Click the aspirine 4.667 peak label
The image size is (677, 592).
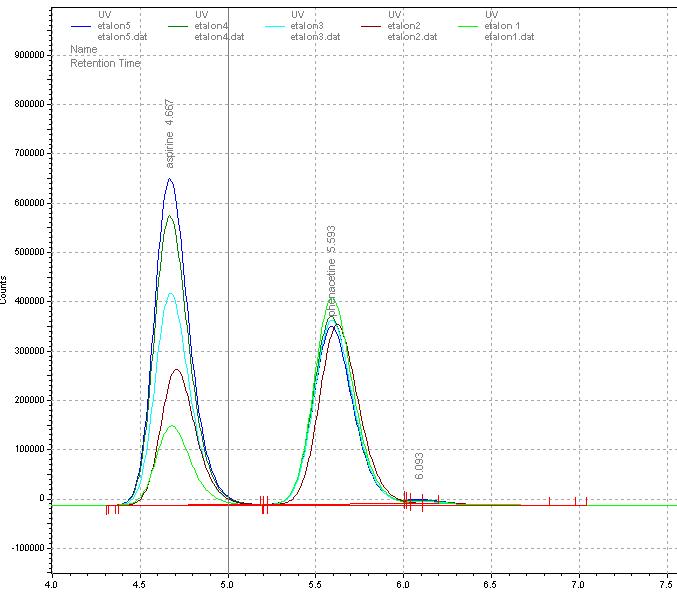point(170,133)
